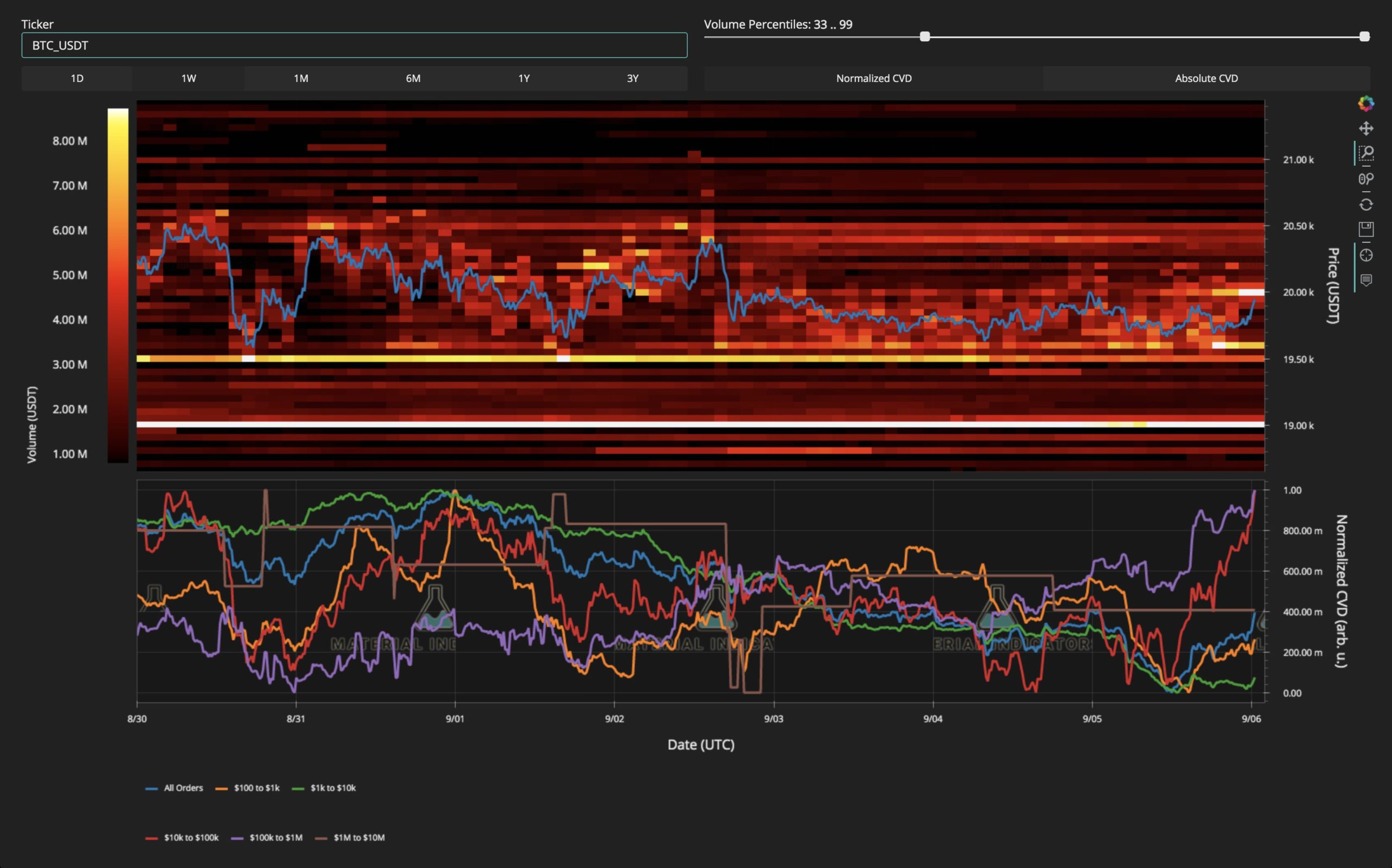Choose the 3Y time range
1392x868 pixels.
click(632, 78)
